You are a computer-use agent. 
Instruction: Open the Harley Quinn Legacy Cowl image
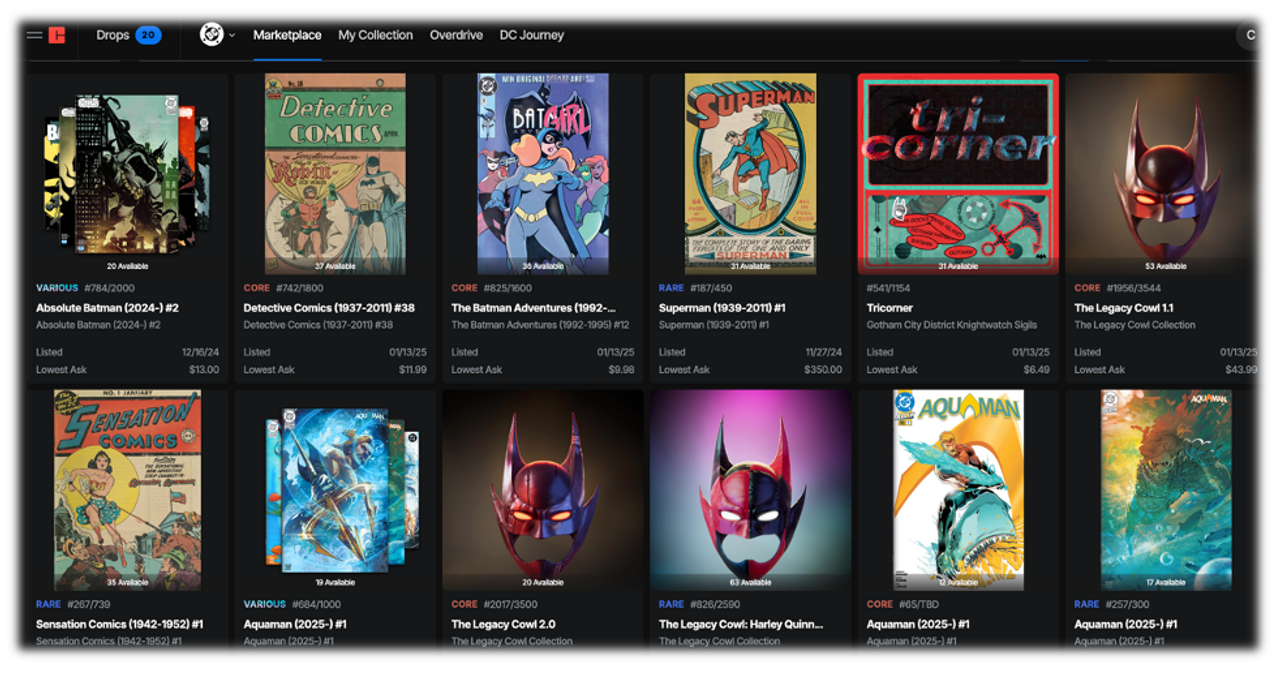pos(750,490)
